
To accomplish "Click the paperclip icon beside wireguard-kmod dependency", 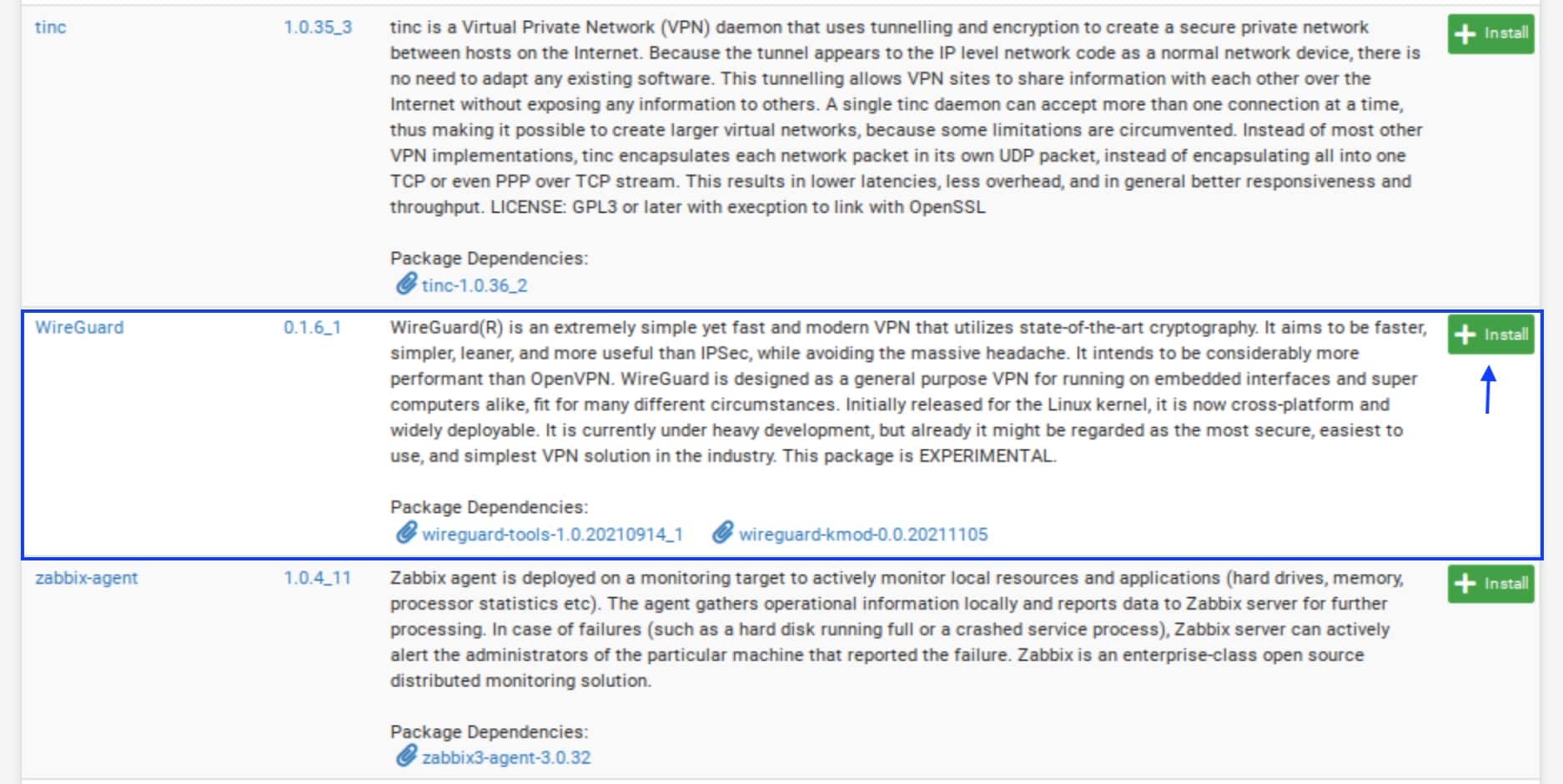I will coord(722,533).
